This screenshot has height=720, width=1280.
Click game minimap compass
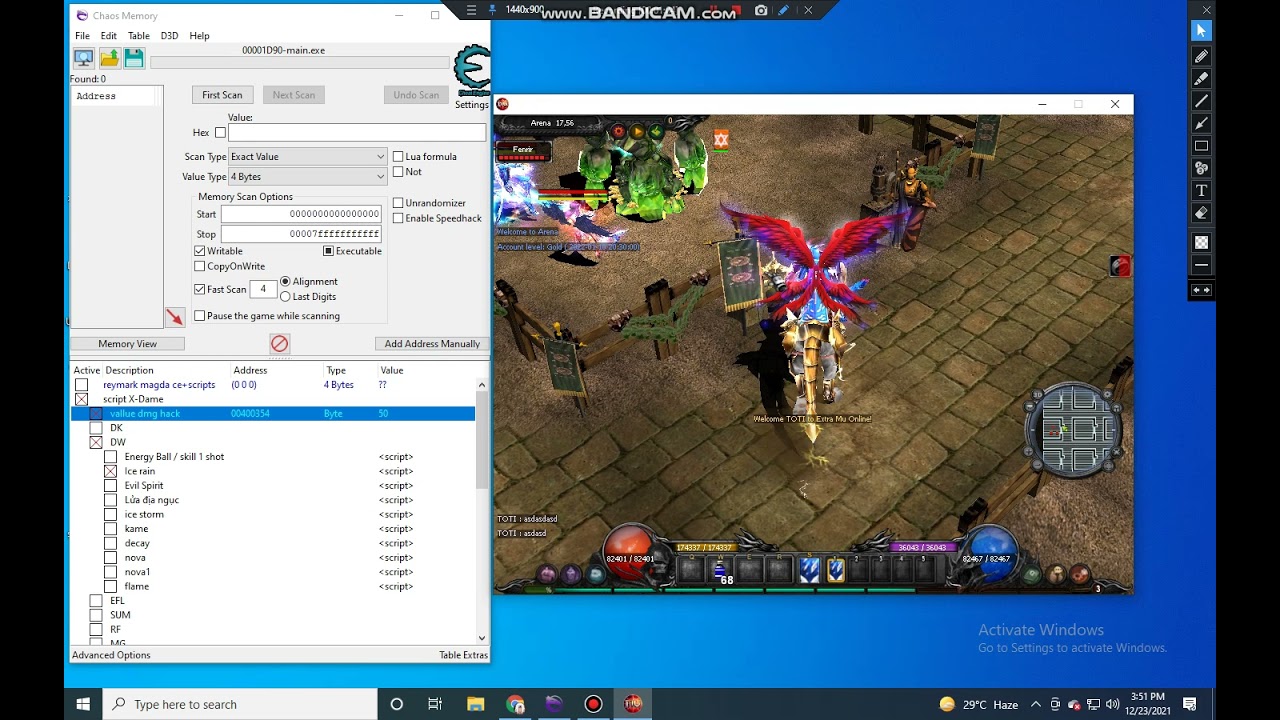1075,430
